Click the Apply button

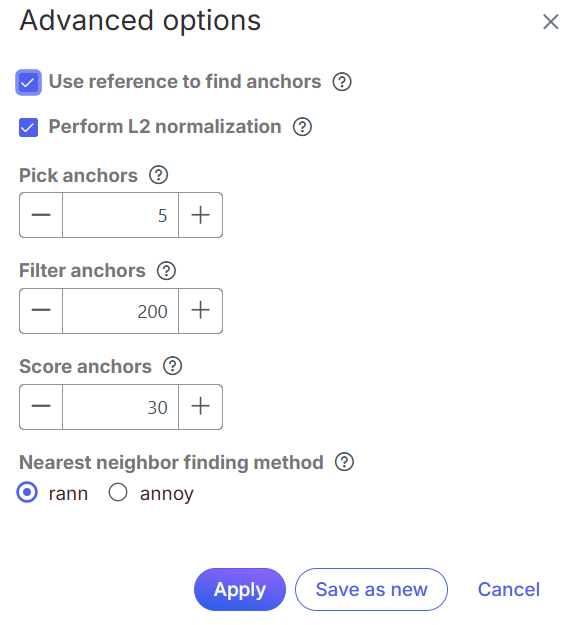tap(240, 590)
